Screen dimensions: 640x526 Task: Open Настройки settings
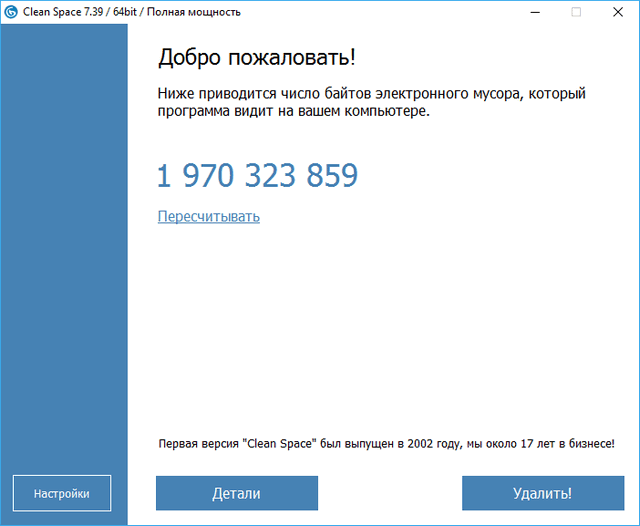click(x=62, y=493)
